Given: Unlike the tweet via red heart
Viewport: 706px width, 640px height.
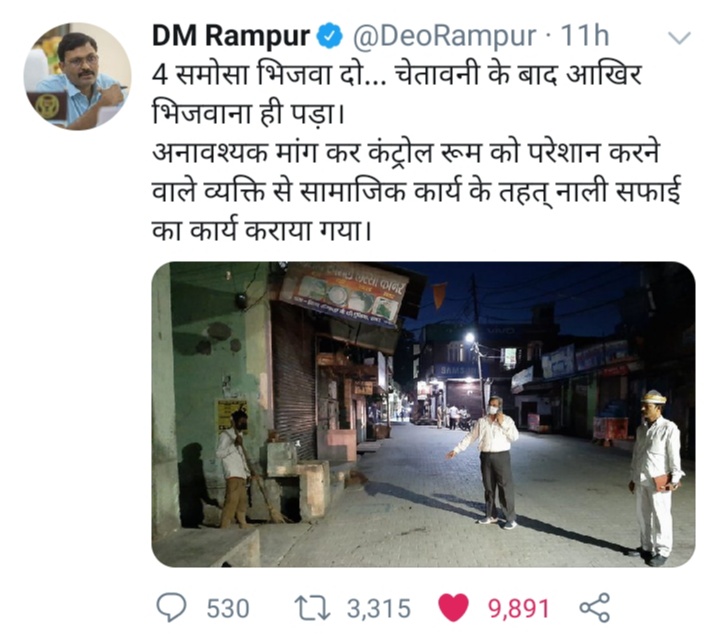Looking at the screenshot, I should (x=453, y=608).
